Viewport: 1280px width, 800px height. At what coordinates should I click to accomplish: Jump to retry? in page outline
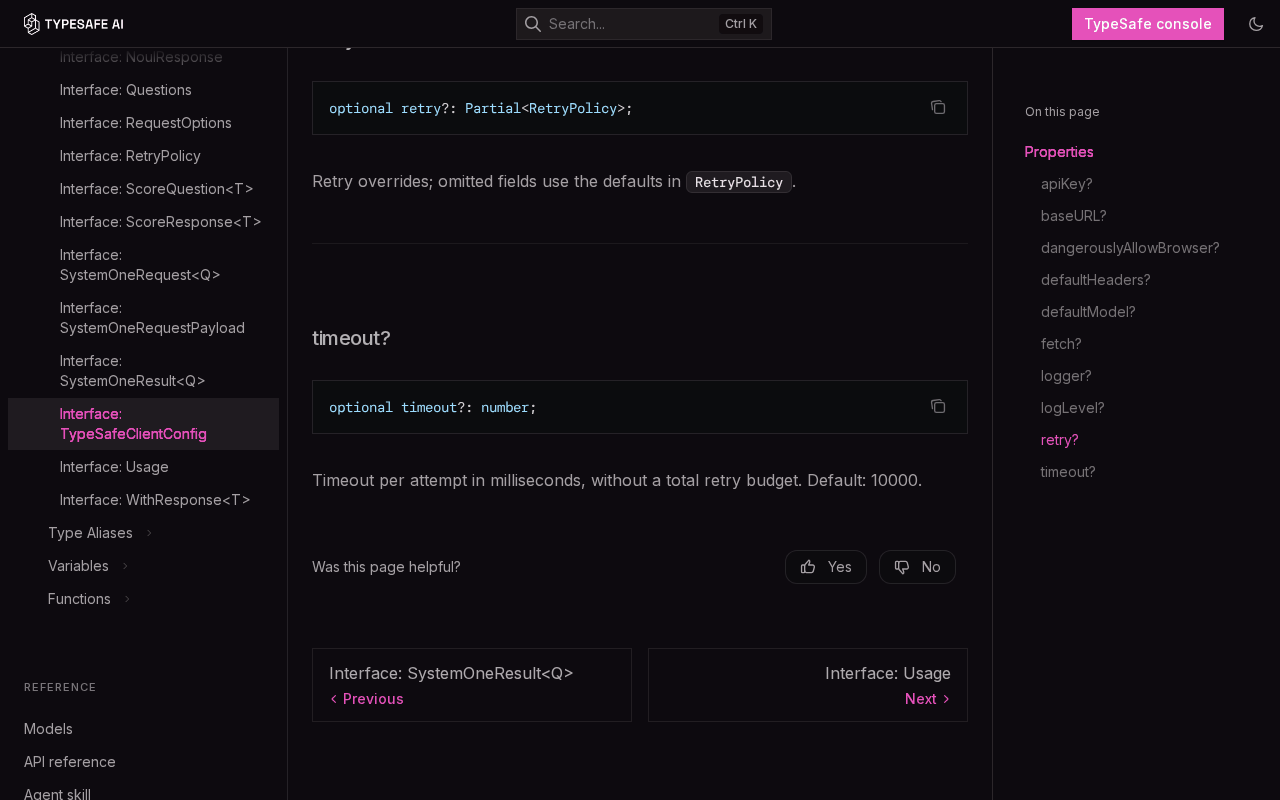(1060, 440)
